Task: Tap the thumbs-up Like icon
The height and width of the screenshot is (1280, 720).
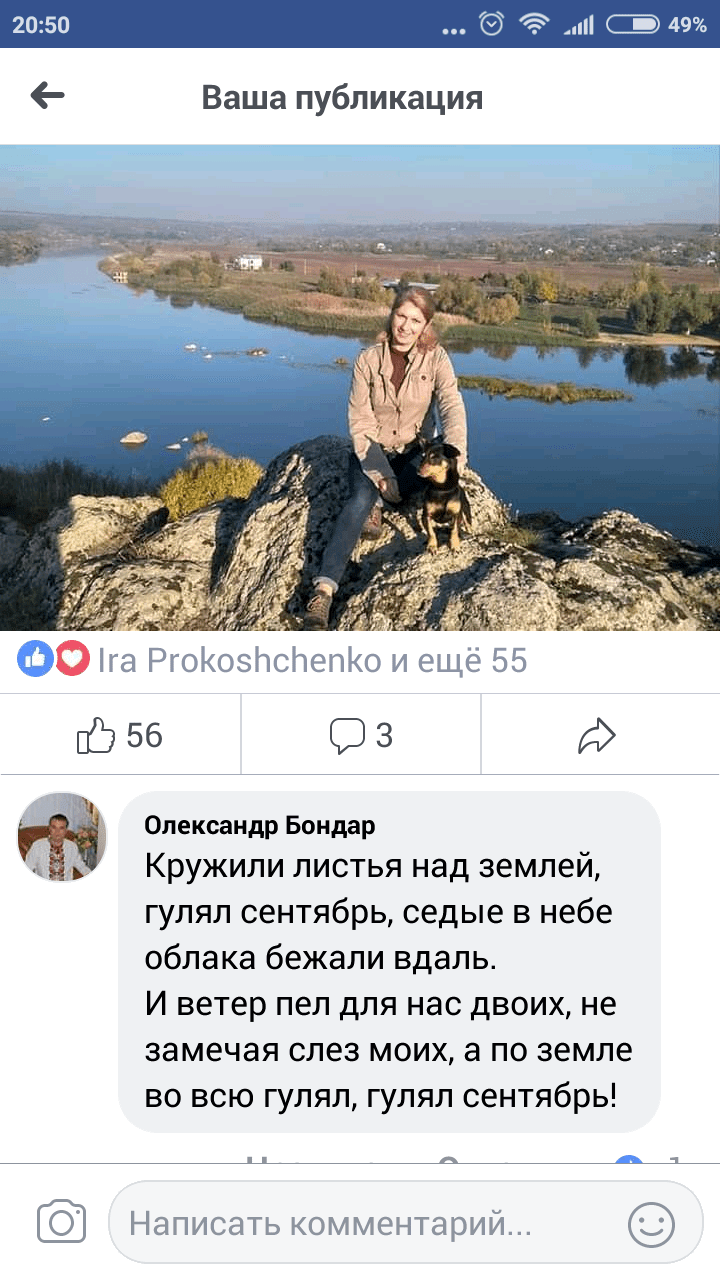Action: pyautogui.click(x=96, y=737)
